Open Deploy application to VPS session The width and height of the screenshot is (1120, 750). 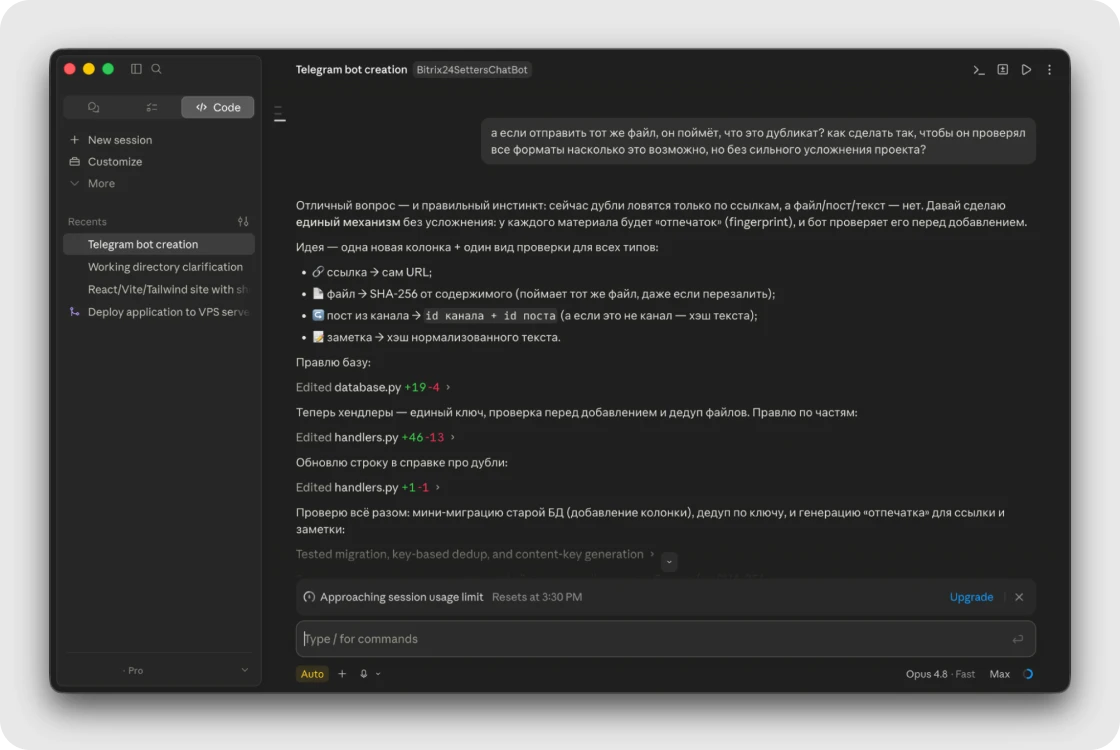[159, 312]
